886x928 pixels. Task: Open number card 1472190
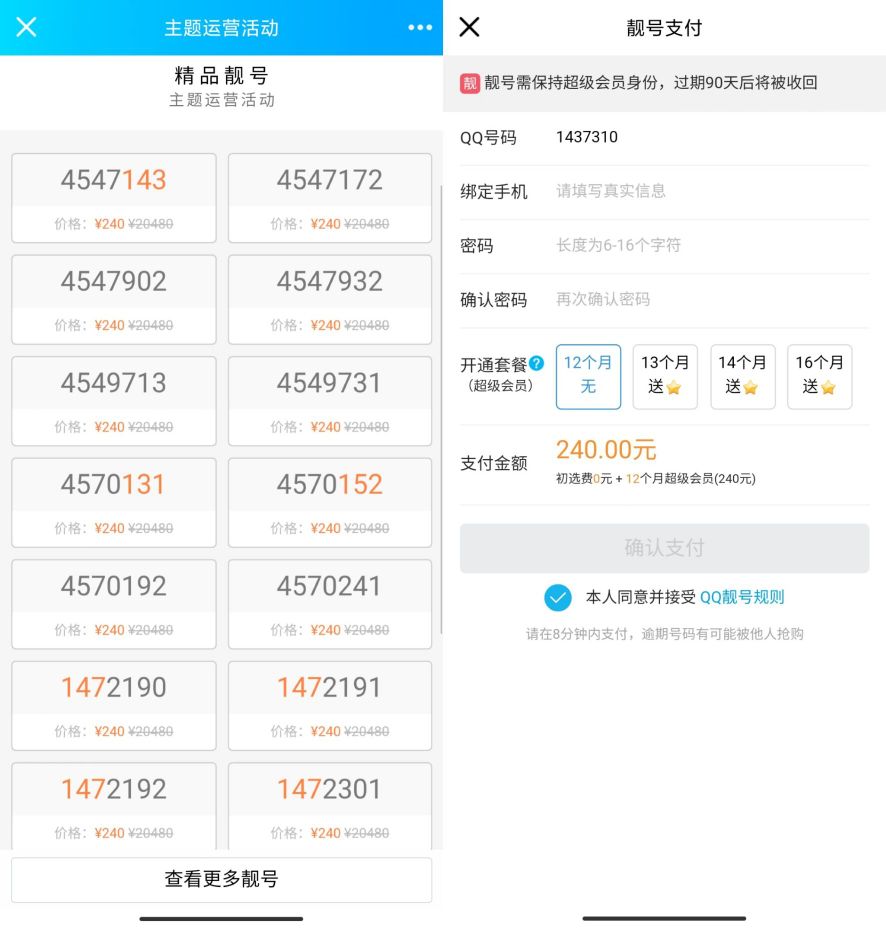tap(114, 705)
